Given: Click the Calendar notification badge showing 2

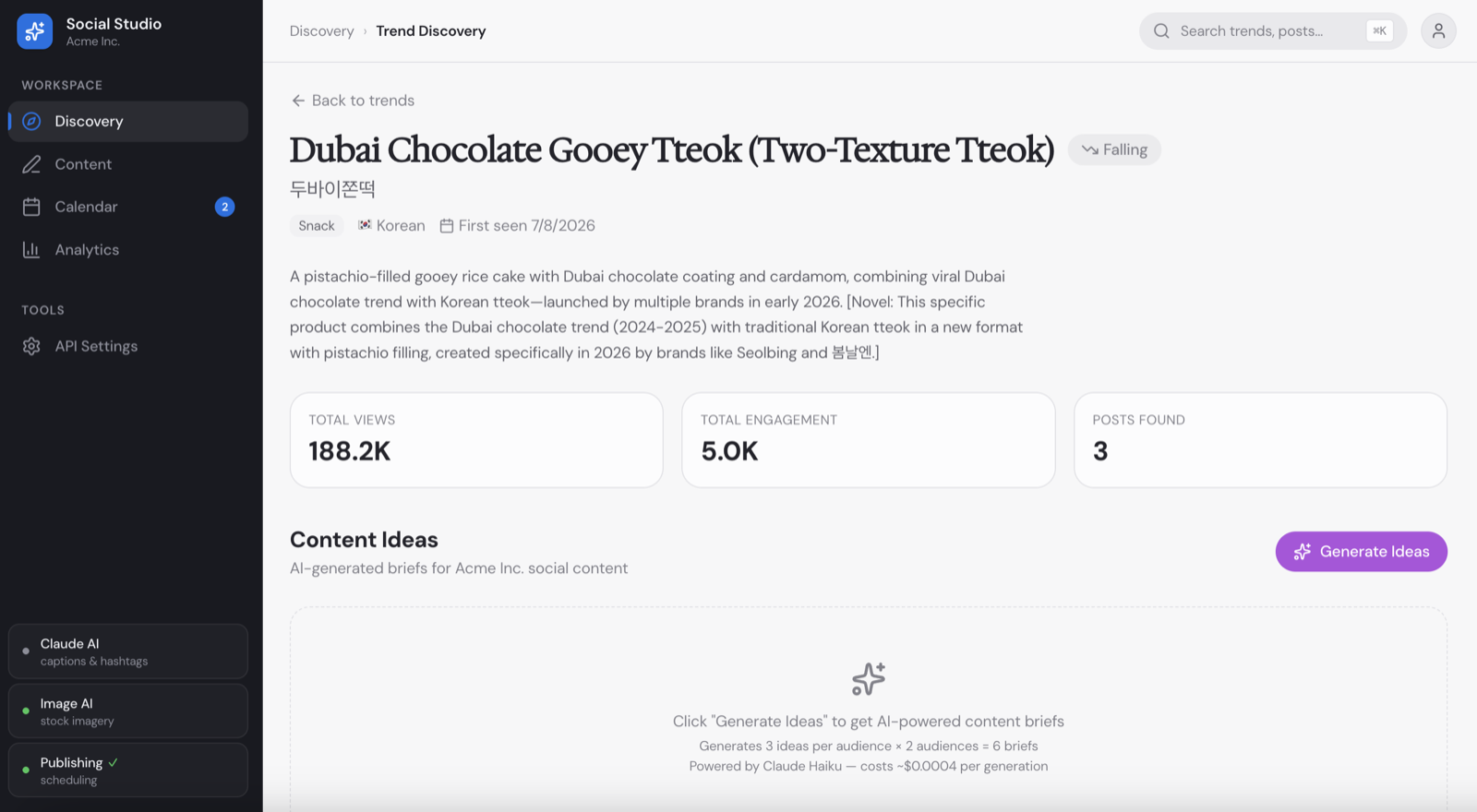Looking at the screenshot, I should (x=224, y=207).
